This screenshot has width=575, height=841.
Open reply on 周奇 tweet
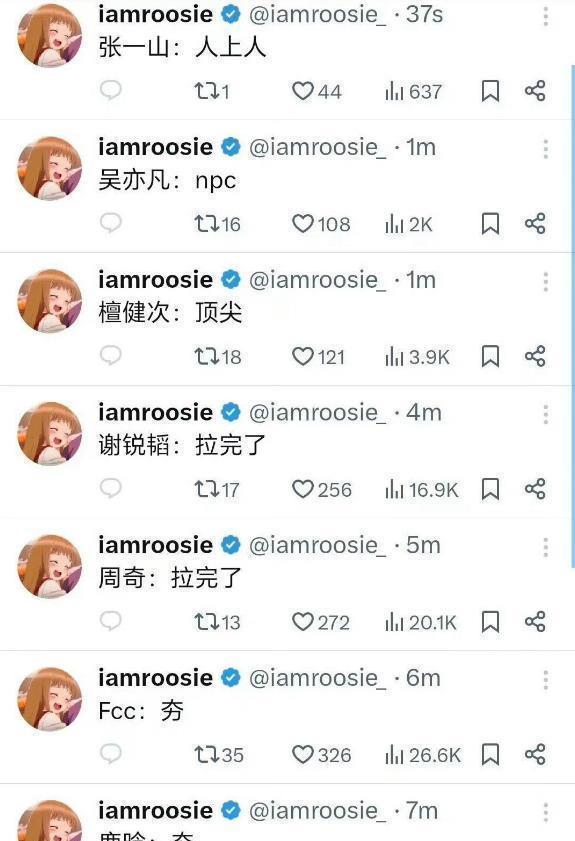pos(111,621)
